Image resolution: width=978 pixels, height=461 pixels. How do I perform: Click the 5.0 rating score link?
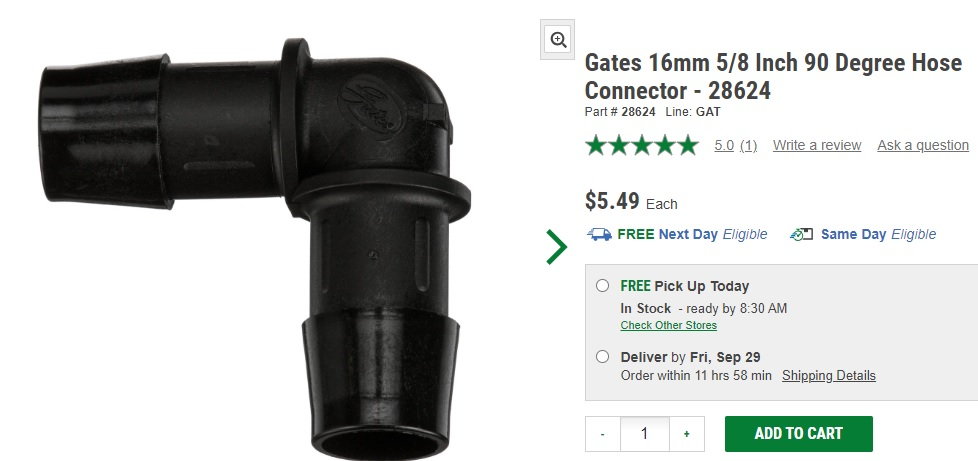pos(724,145)
